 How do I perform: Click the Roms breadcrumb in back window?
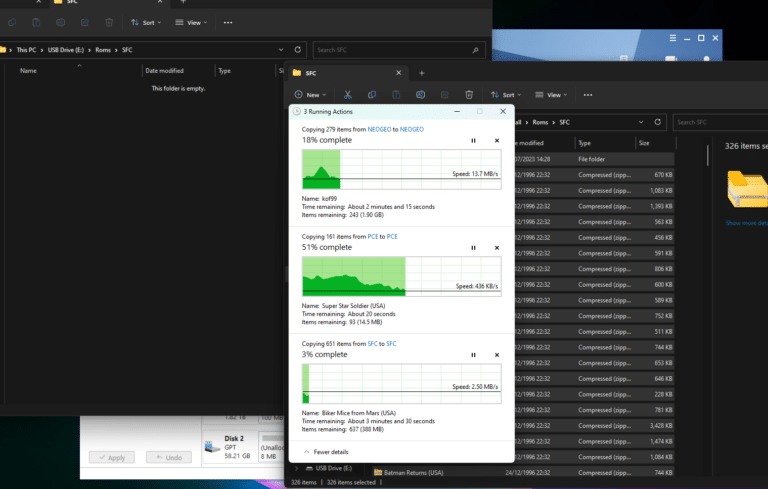click(103, 49)
